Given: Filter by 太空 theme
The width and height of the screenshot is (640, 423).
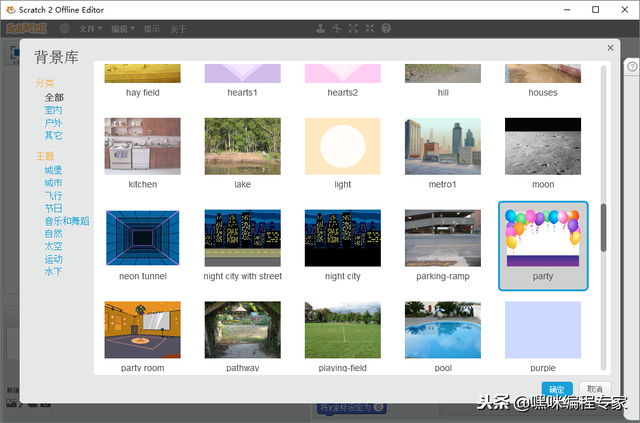Looking at the screenshot, I should (x=53, y=246).
